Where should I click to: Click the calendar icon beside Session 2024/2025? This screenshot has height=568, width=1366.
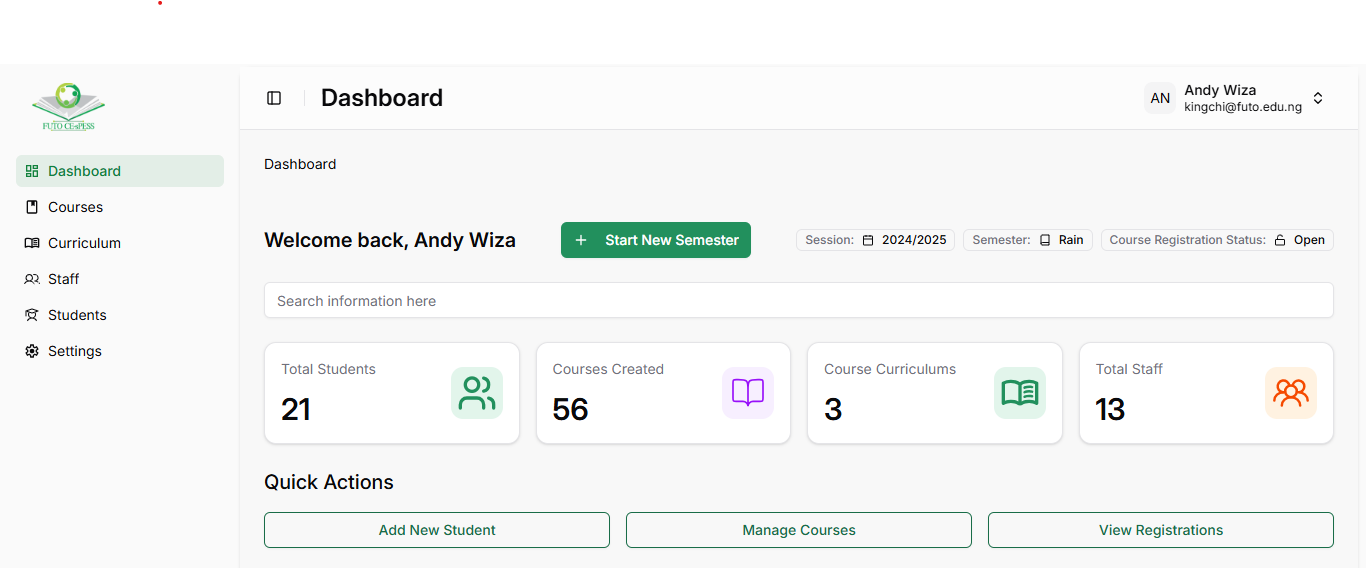[x=868, y=240]
